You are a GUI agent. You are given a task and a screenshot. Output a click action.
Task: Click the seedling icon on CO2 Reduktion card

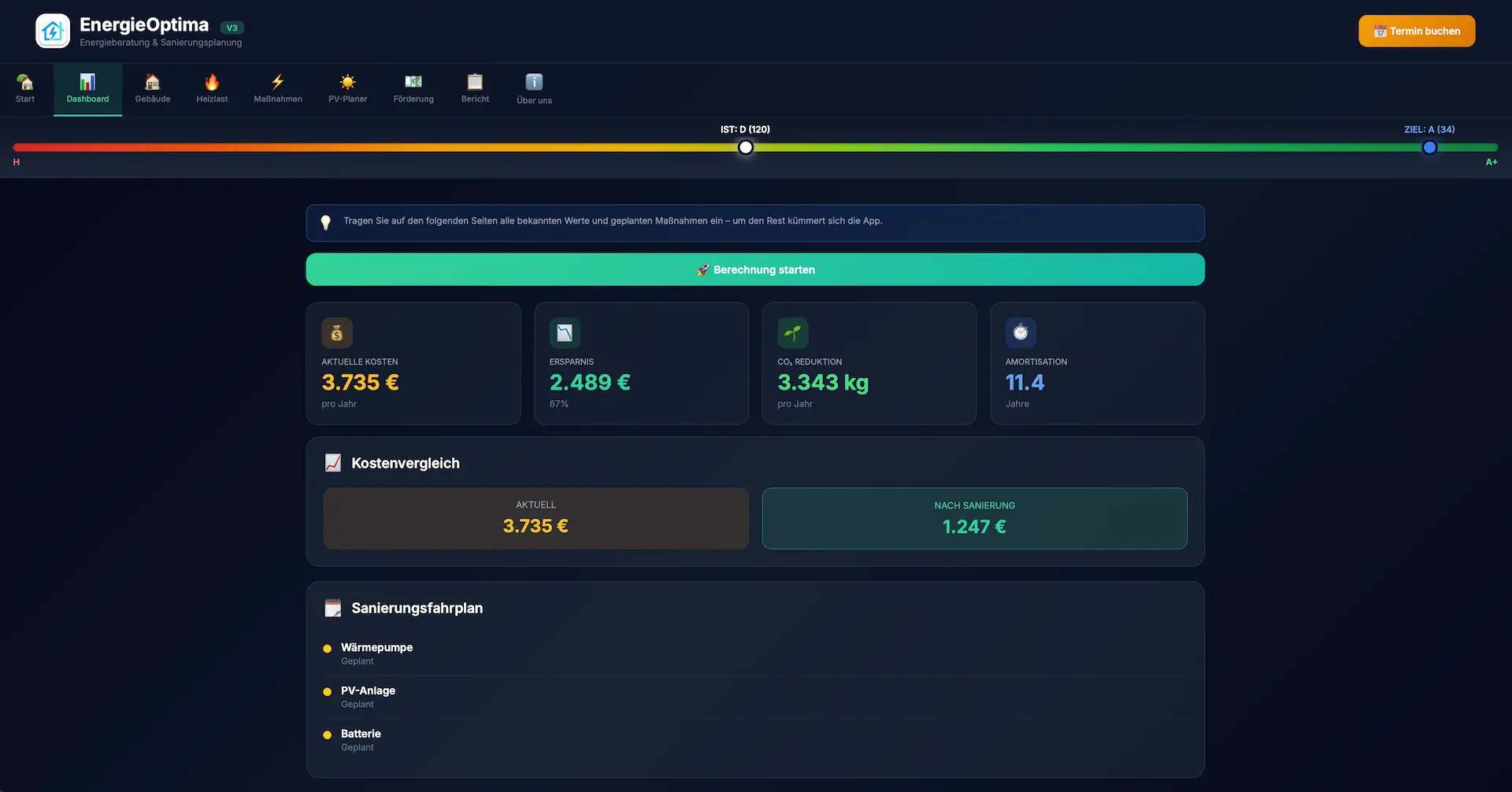click(x=793, y=332)
